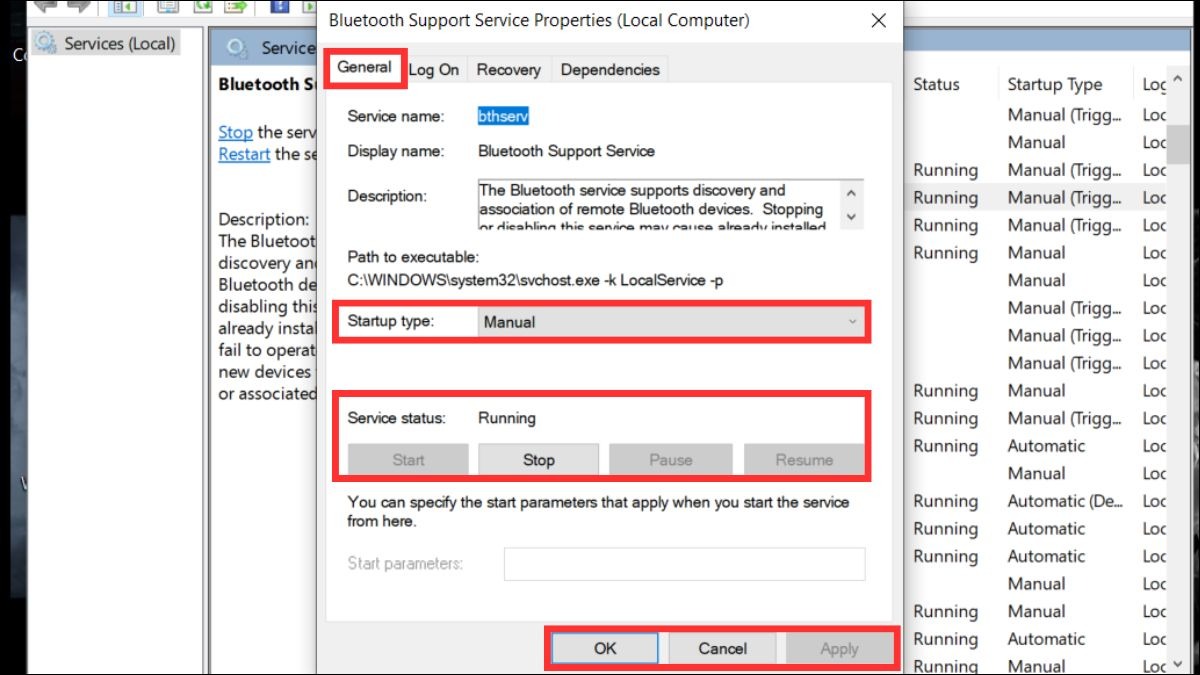Close the Bluetooth Support Service Properties dialog
Screen dimensions: 1200x675
(x=878, y=20)
